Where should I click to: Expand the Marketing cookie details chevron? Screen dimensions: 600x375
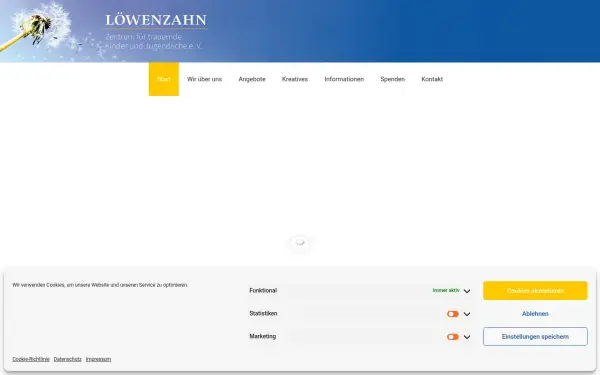click(467, 337)
